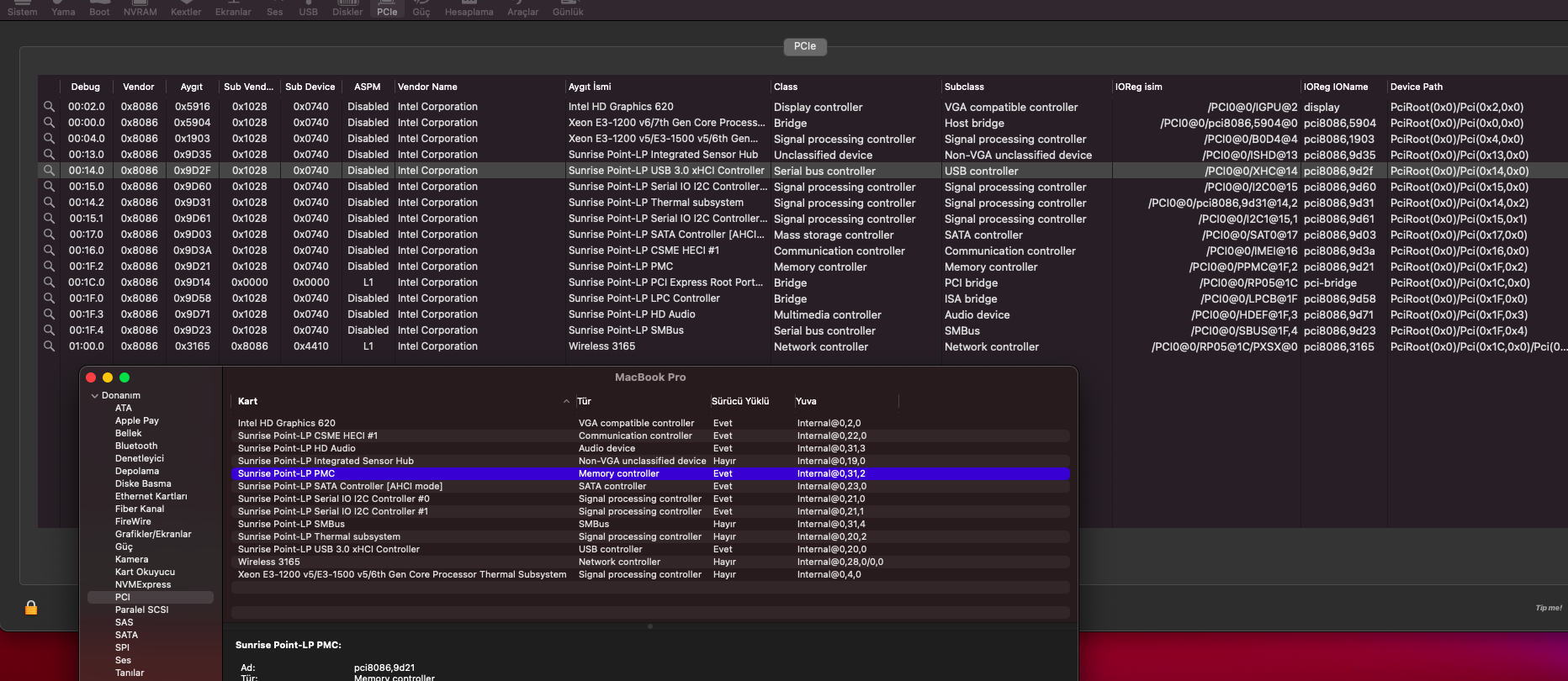Viewport: 1568px width, 681px height.
Task: Toggle sort arrow on Kart column
Action: (566, 402)
